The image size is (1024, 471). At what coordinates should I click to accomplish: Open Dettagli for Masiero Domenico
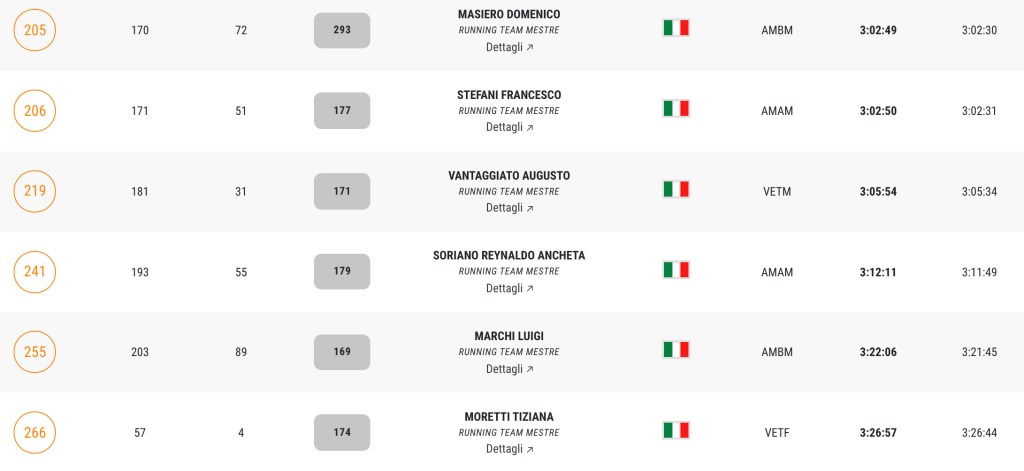point(509,47)
